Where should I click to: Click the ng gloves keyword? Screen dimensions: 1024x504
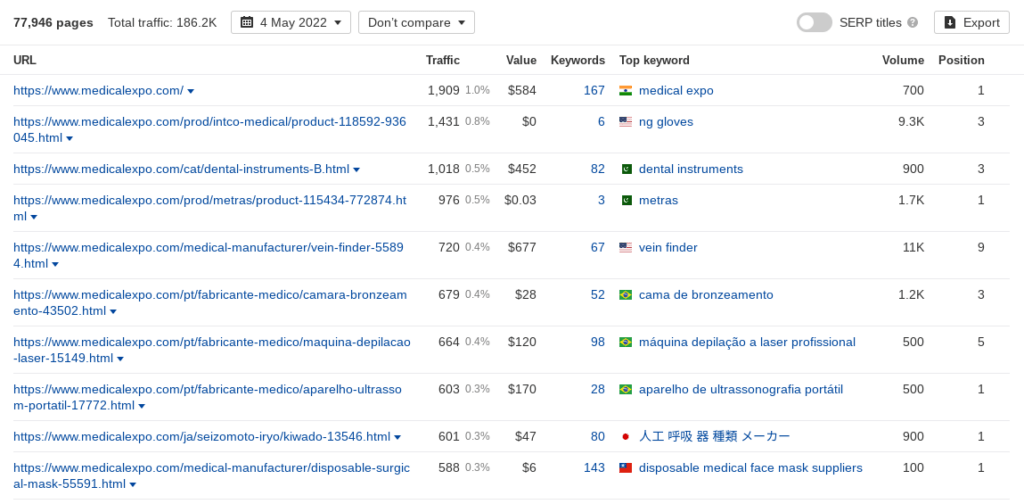coord(666,122)
